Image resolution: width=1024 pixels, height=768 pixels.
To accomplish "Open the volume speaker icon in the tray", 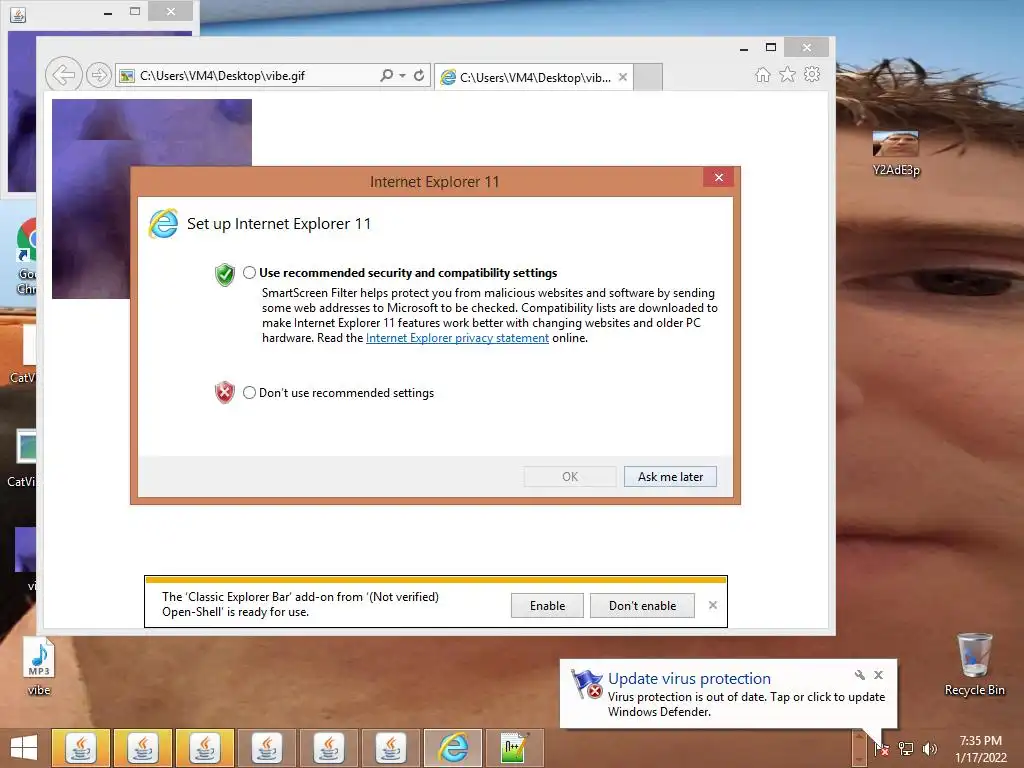I will point(929,749).
